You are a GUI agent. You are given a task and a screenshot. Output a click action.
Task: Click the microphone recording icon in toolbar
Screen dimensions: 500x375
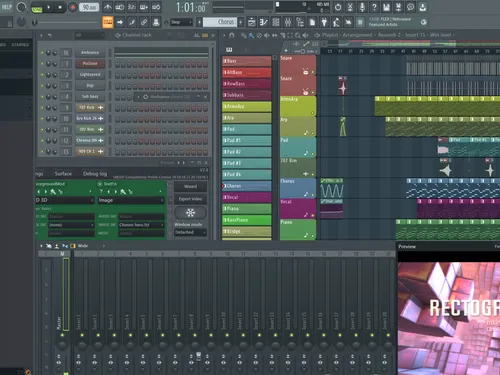coord(362,7)
